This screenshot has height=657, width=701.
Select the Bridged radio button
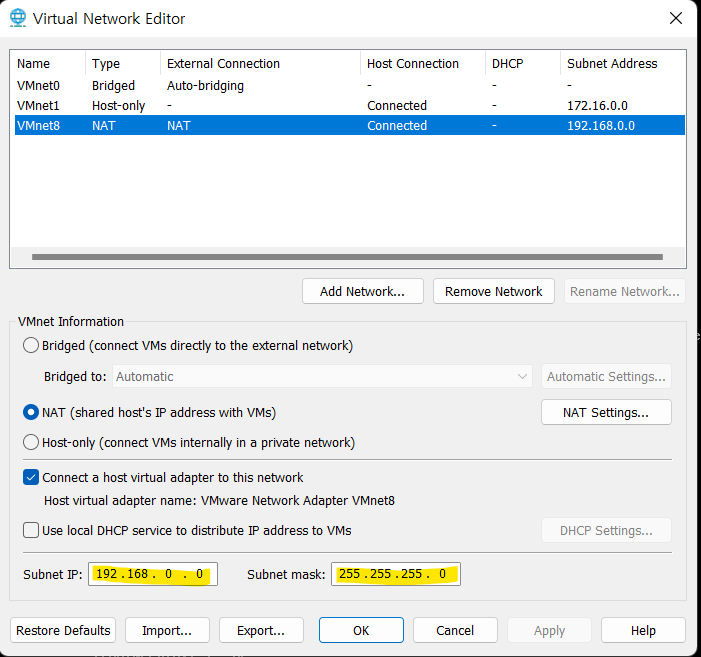(x=31, y=345)
